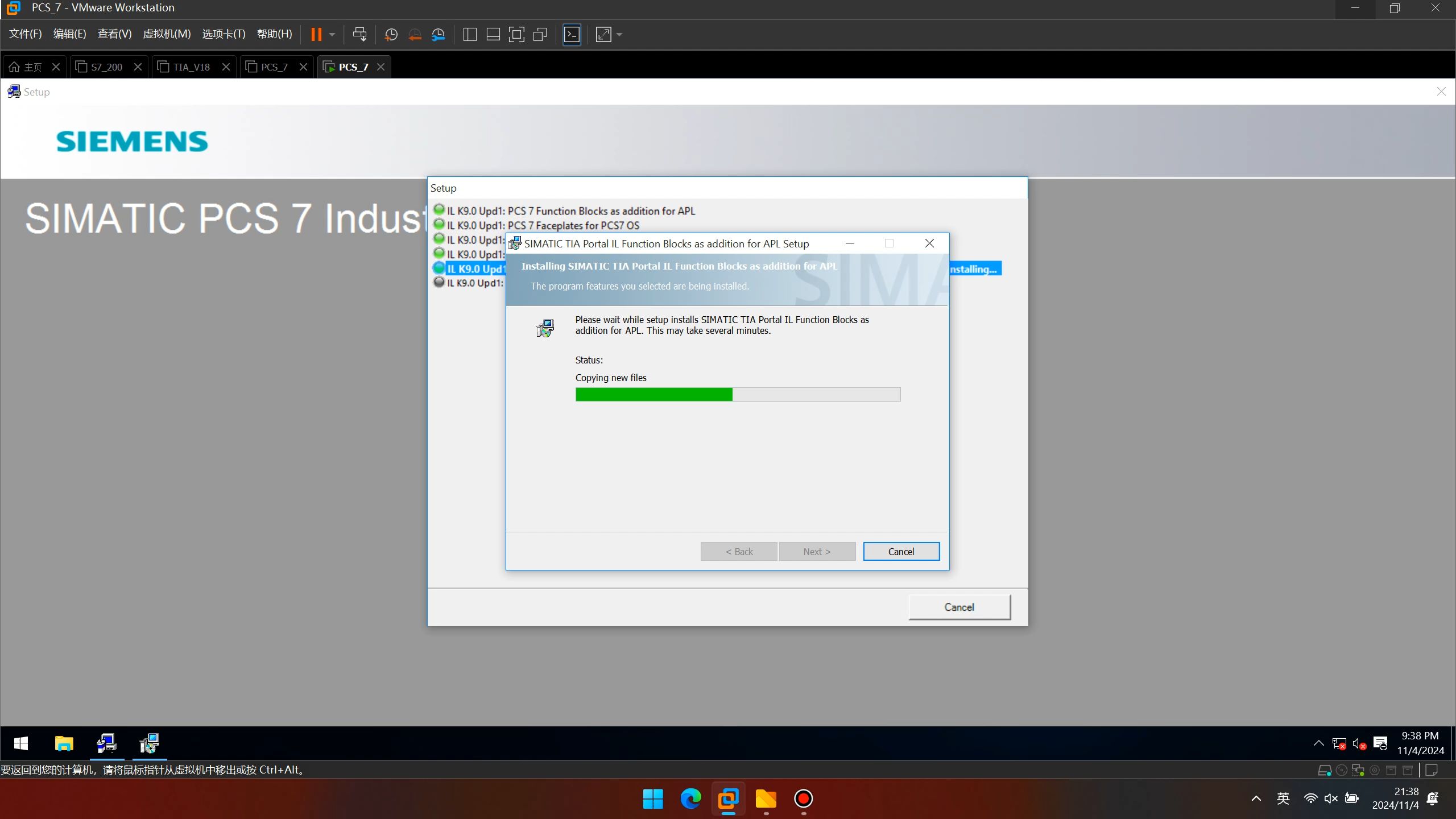Image resolution: width=1456 pixels, height=819 pixels.
Task: Revert to the previous snapshot
Action: 415,35
